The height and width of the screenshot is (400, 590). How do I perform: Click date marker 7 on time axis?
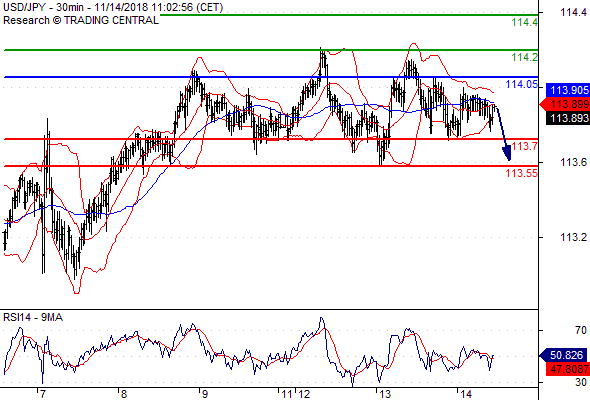(x=43, y=394)
